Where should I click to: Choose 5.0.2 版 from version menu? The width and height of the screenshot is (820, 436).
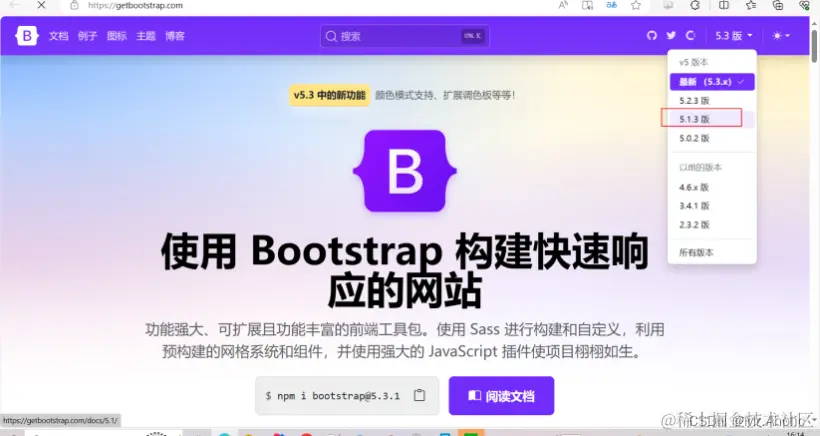tap(712, 138)
